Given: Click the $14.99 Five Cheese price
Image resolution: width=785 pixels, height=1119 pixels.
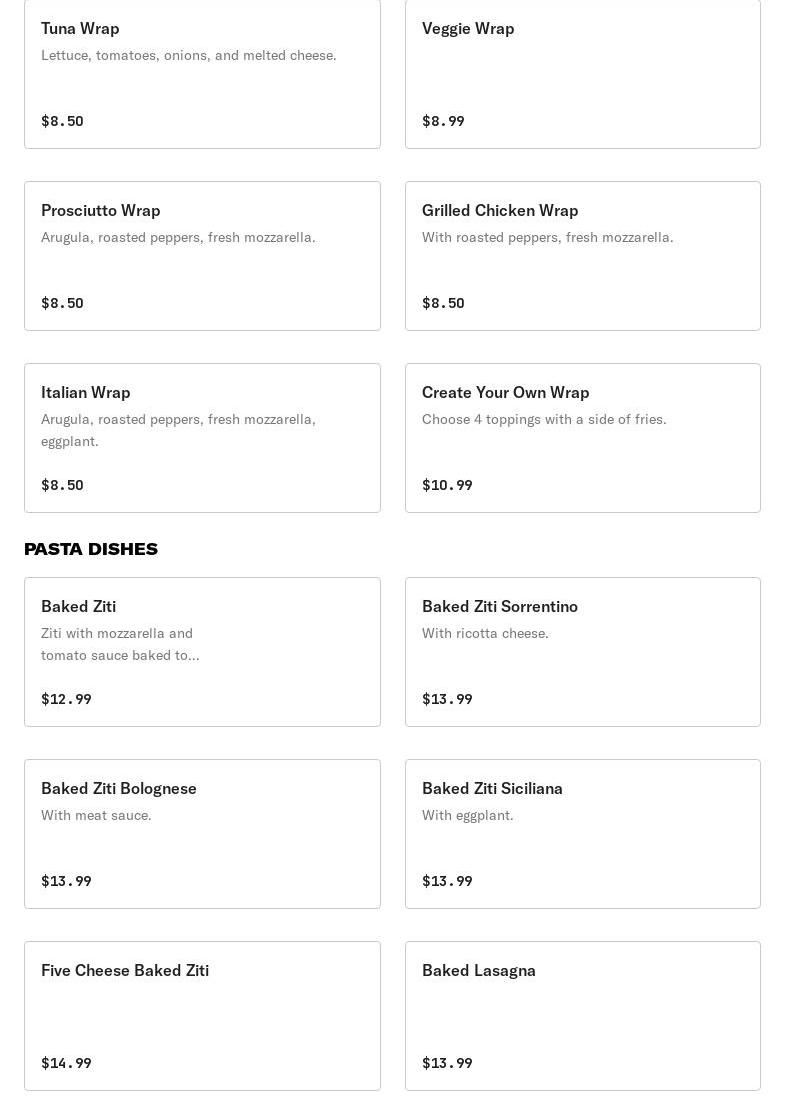Looking at the screenshot, I should [x=66, y=1063].
